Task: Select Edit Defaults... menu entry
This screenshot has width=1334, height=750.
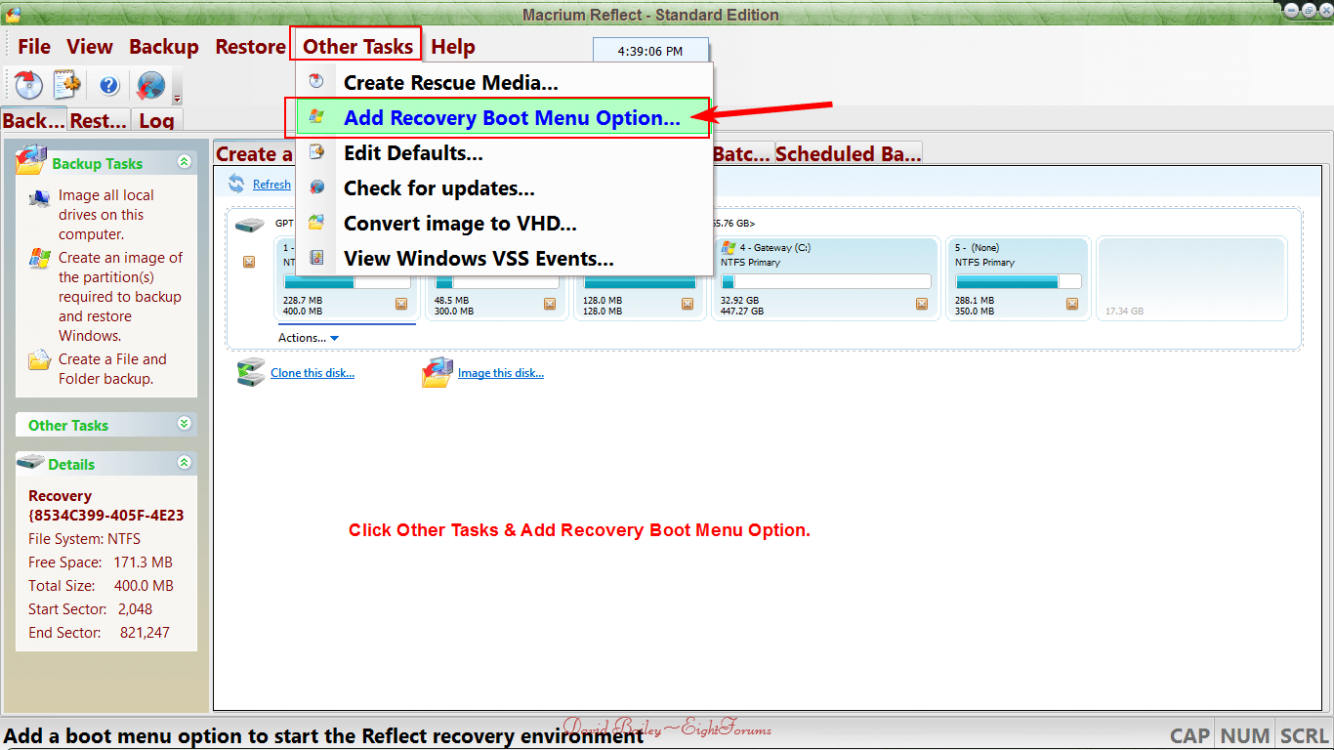Action: 505,153
